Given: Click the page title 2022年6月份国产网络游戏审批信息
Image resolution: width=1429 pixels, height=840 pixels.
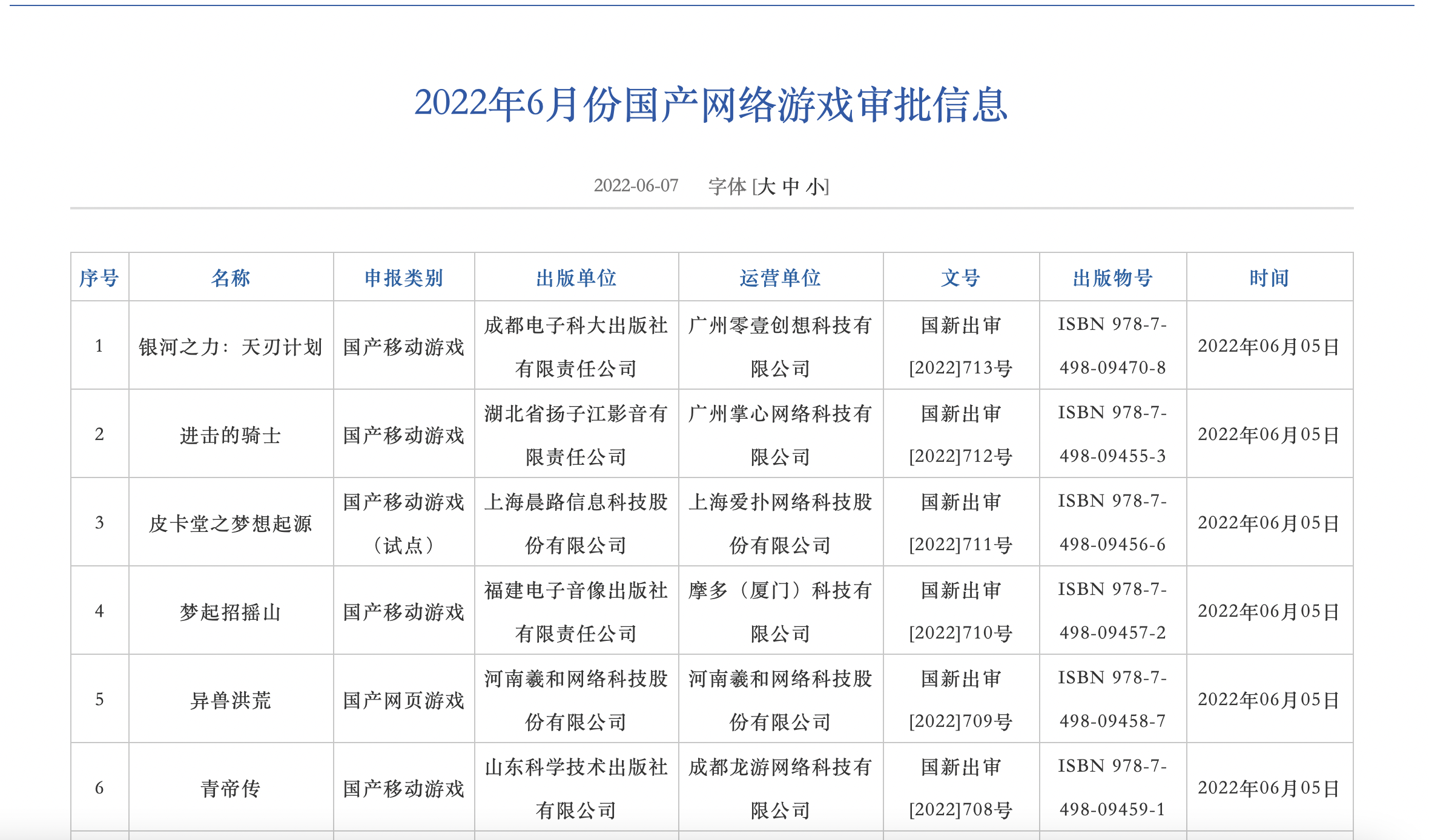Looking at the screenshot, I should pyautogui.click(x=711, y=105).
